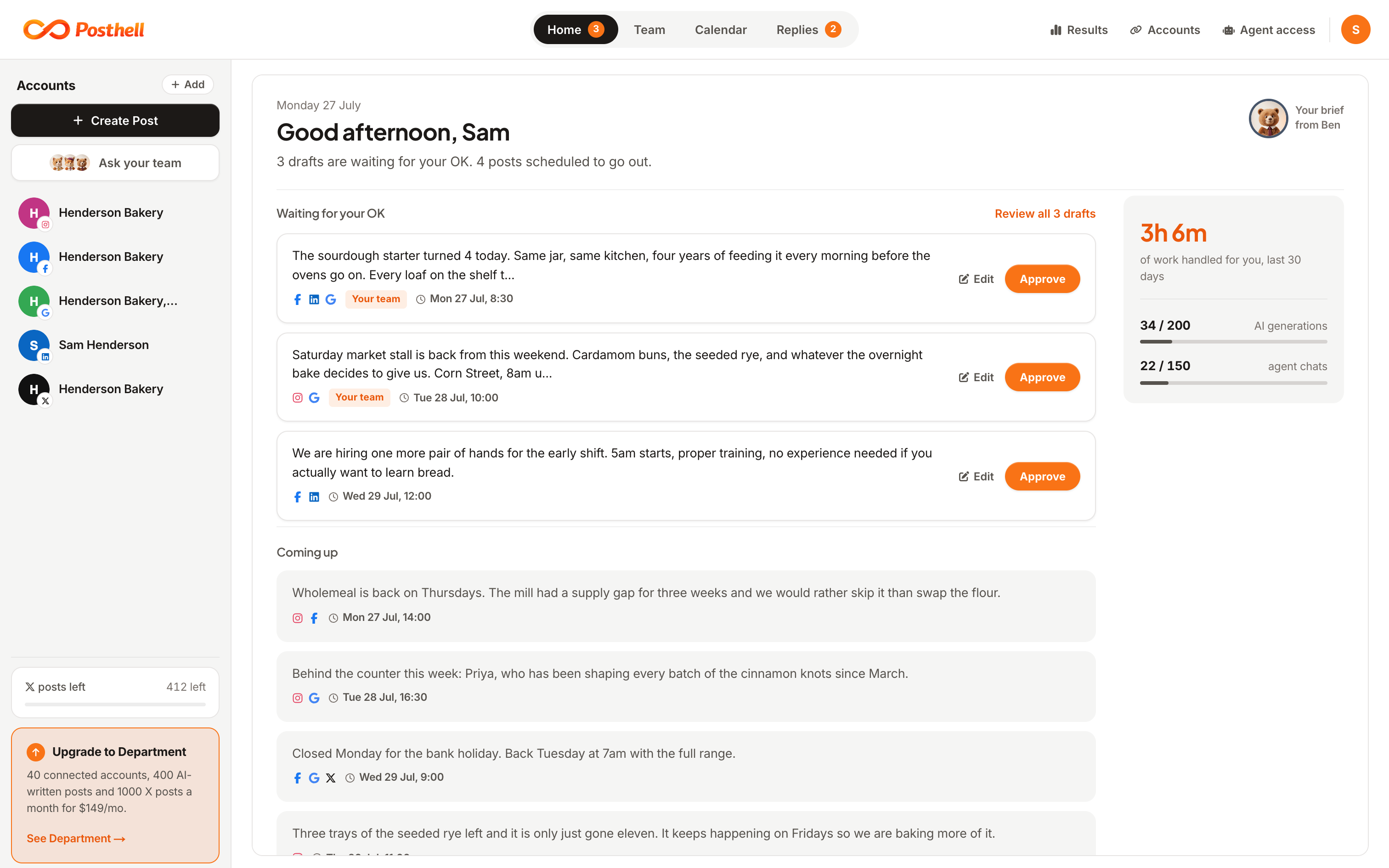
Task: Open Results bar chart icon
Action: tap(1056, 30)
